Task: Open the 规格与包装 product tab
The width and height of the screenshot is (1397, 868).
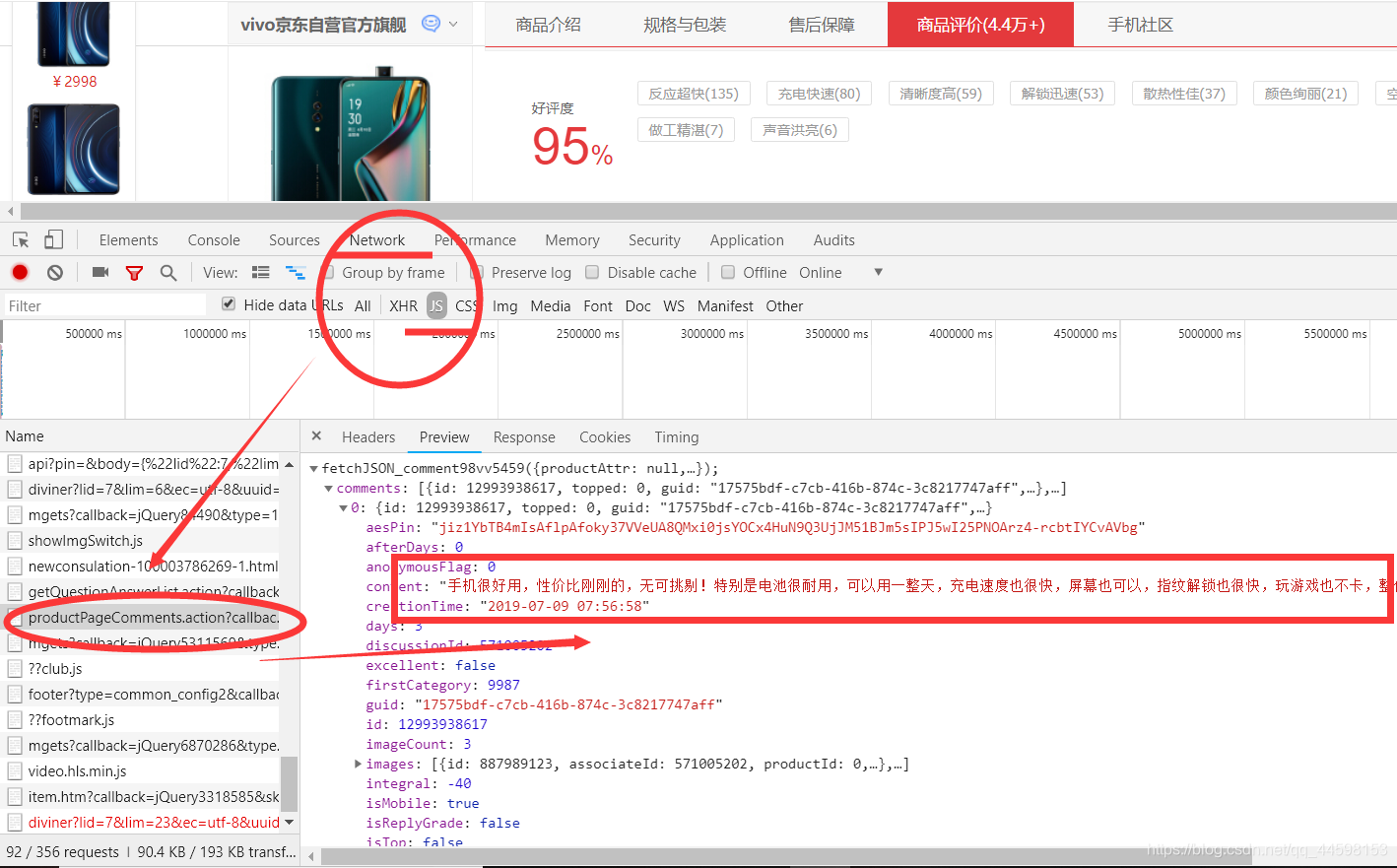Action: (685, 25)
